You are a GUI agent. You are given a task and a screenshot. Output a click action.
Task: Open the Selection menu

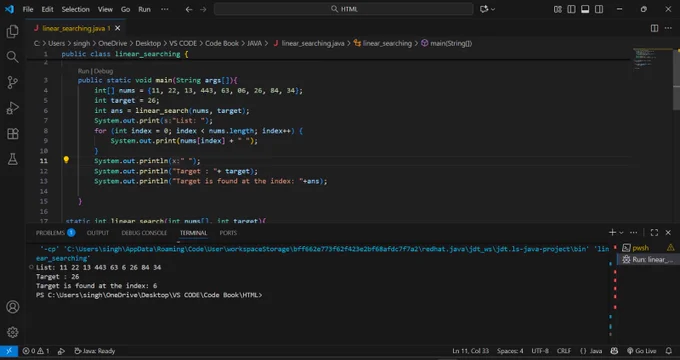click(x=75, y=9)
